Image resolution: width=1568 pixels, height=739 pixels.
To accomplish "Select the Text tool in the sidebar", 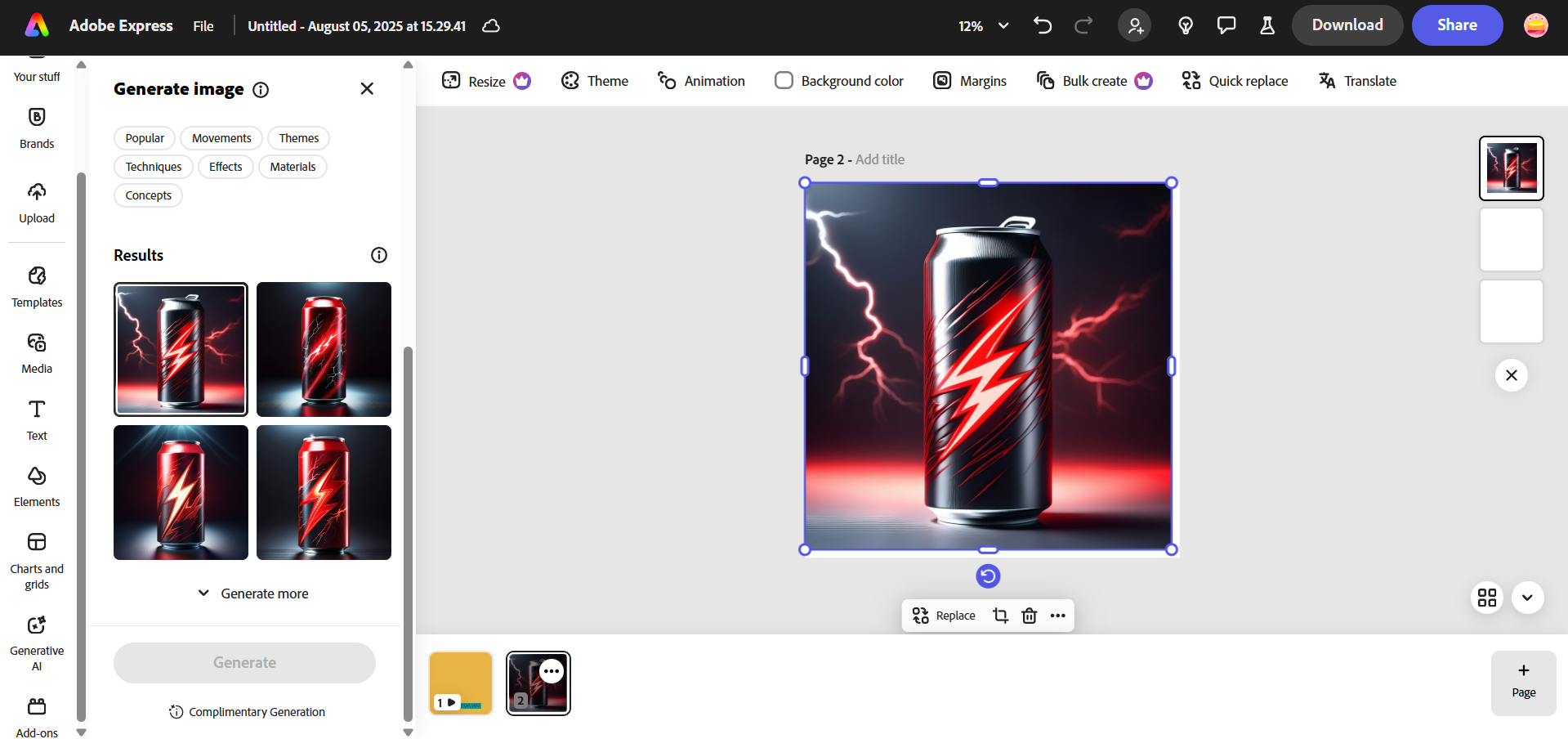I will (x=36, y=419).
